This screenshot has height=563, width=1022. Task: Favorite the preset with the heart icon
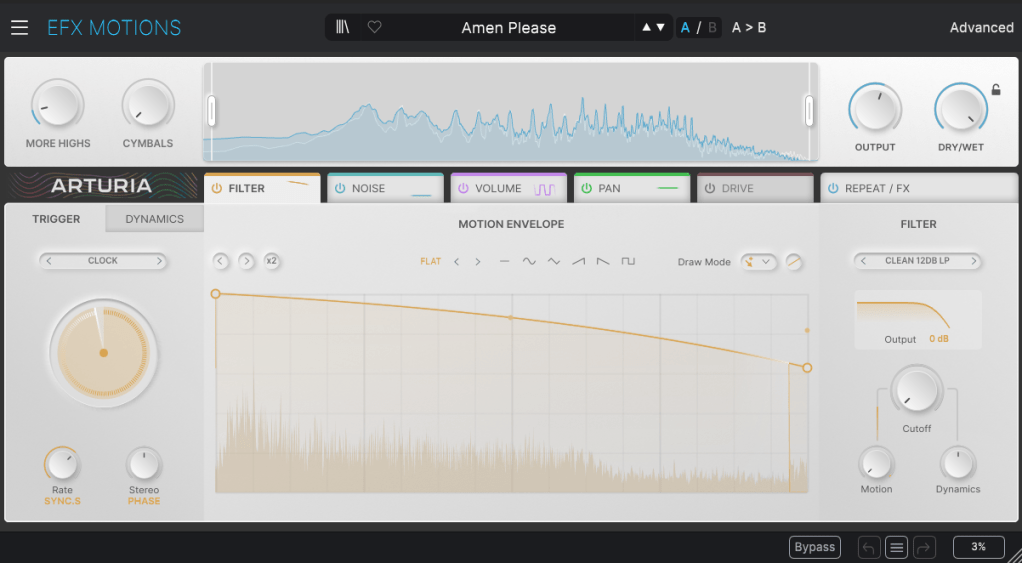pos(374,28)
